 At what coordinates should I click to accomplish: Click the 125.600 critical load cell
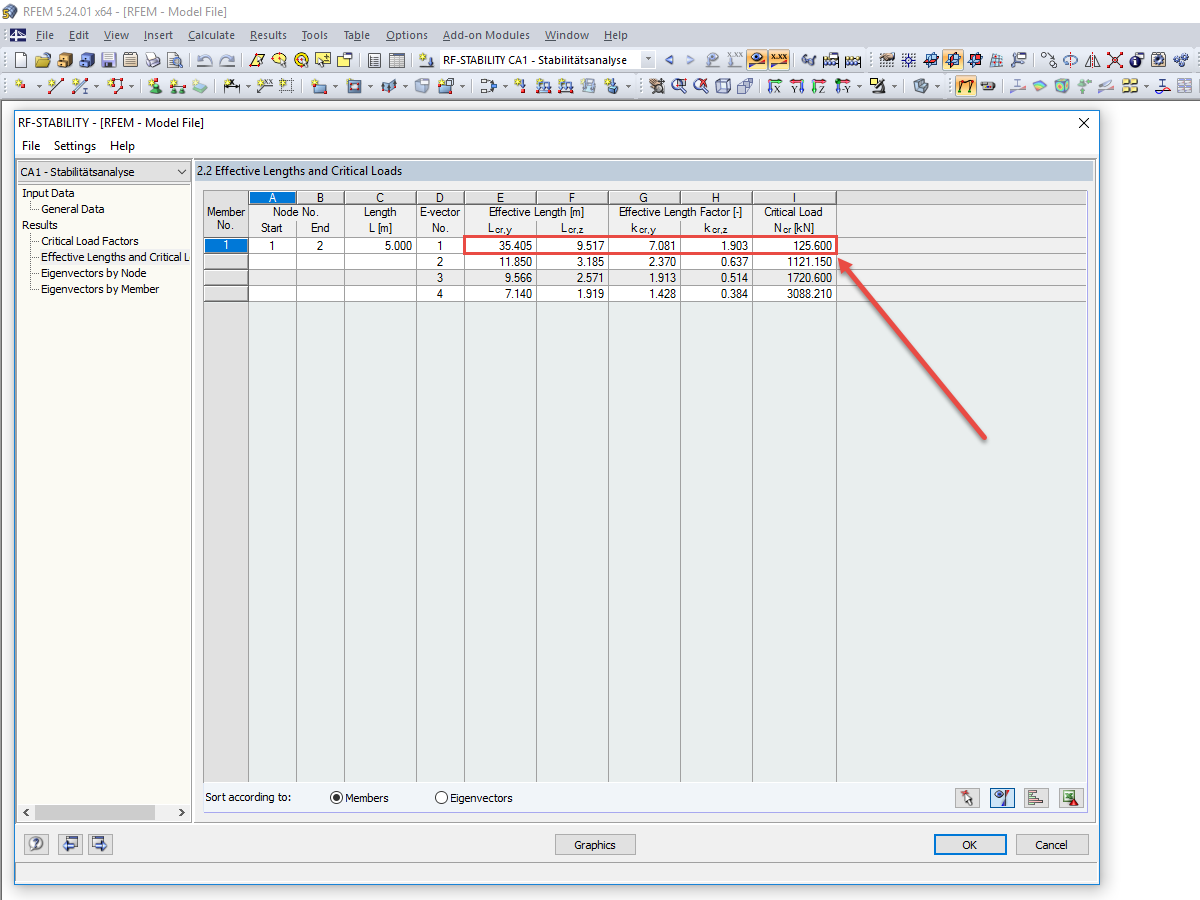pos(794,246)
